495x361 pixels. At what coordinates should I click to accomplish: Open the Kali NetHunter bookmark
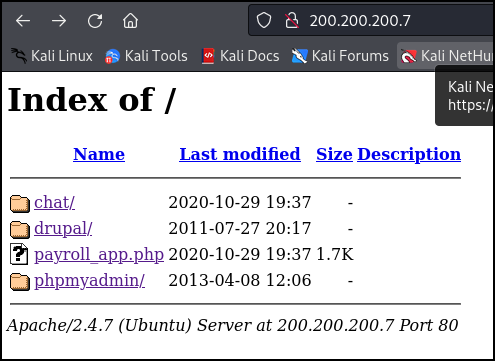tap(446, 56)
